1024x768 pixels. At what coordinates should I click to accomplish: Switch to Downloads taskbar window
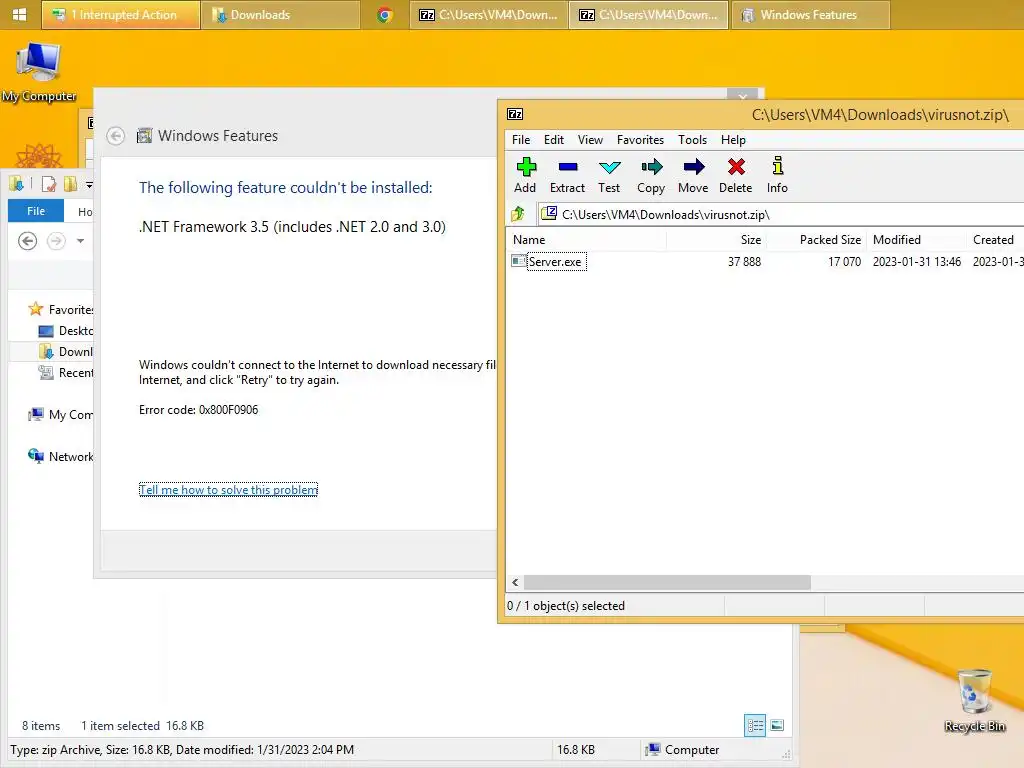click(x=281, y=15)
